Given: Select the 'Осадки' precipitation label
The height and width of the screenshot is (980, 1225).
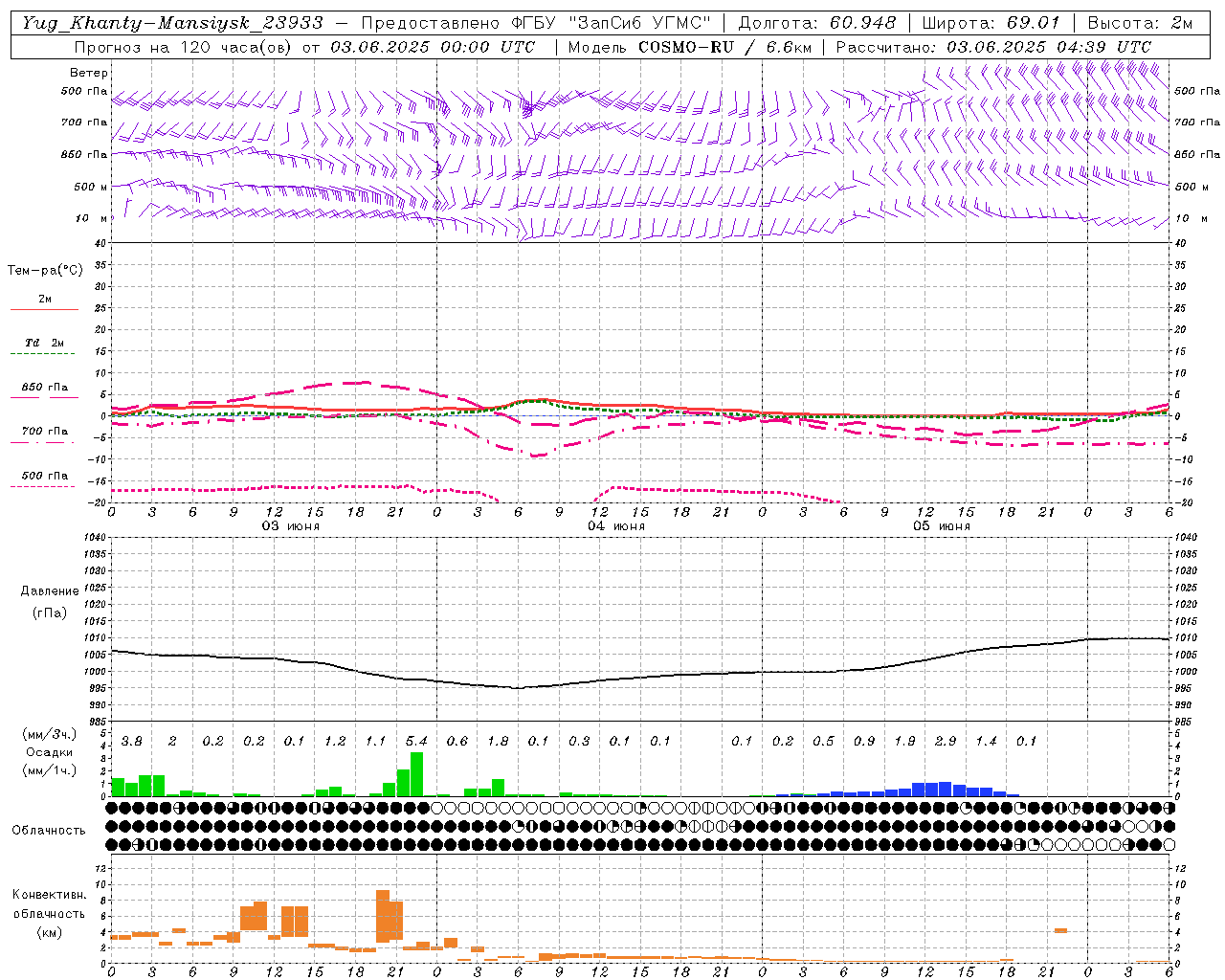Looking at the screenshot, I should point(50,752).
